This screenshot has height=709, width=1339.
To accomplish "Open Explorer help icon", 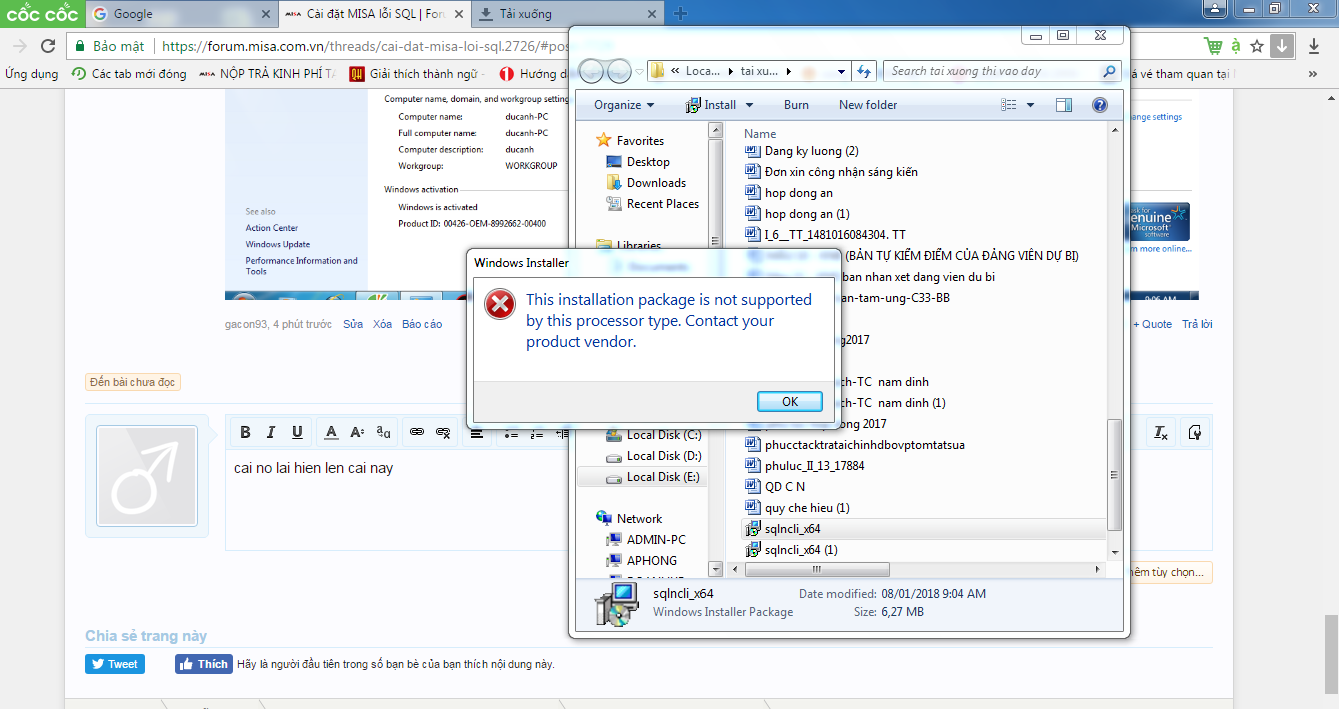I will (x=1100, y=105).
